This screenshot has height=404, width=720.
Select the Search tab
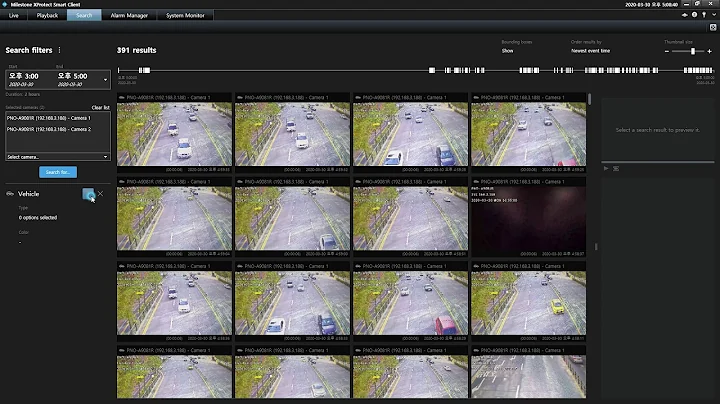click(84, 15)
